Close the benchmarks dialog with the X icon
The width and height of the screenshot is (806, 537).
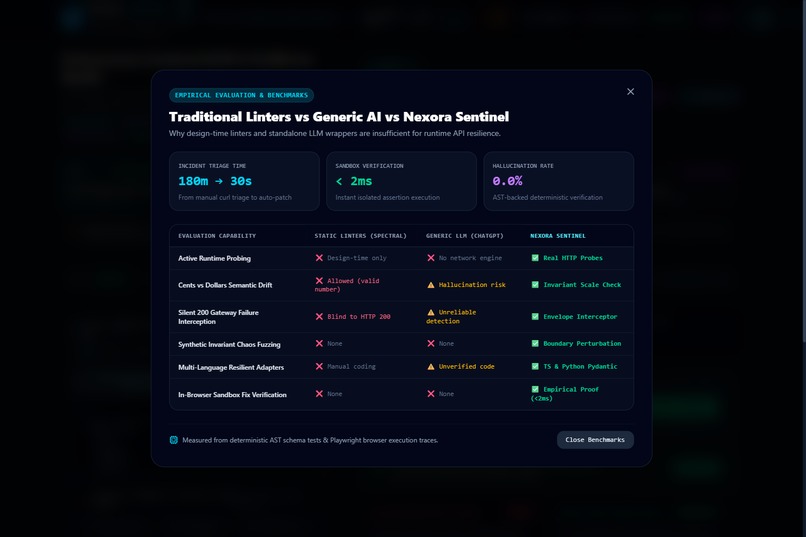(x=630, y=91)
